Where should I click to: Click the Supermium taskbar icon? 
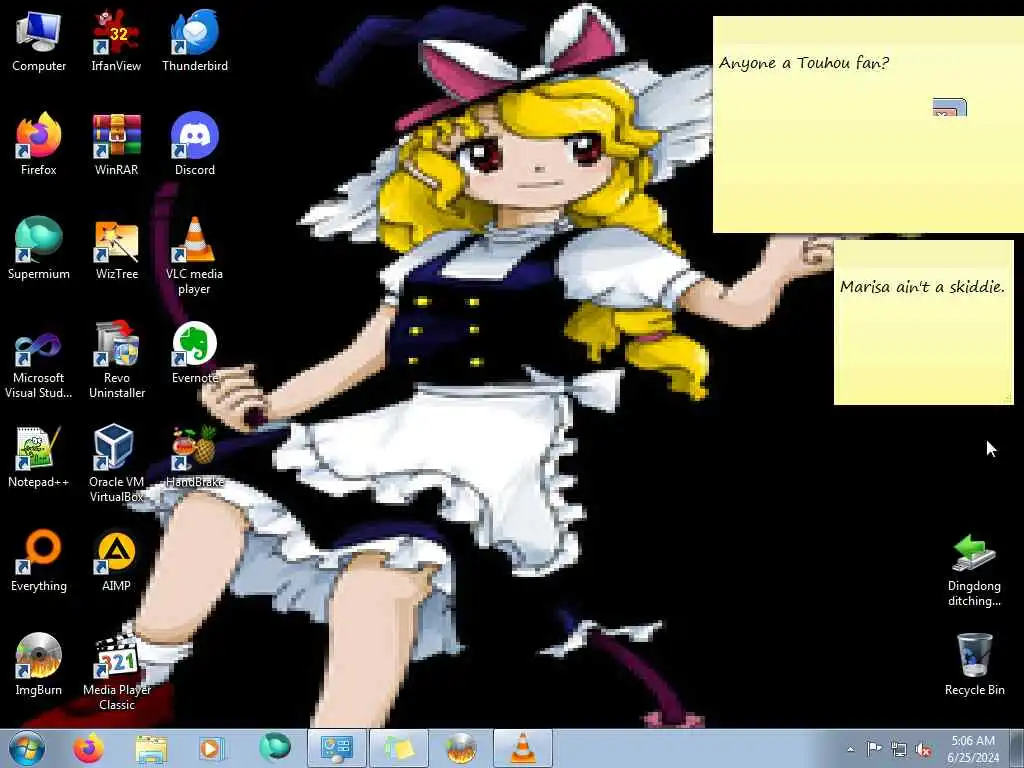tap(274, 748)
